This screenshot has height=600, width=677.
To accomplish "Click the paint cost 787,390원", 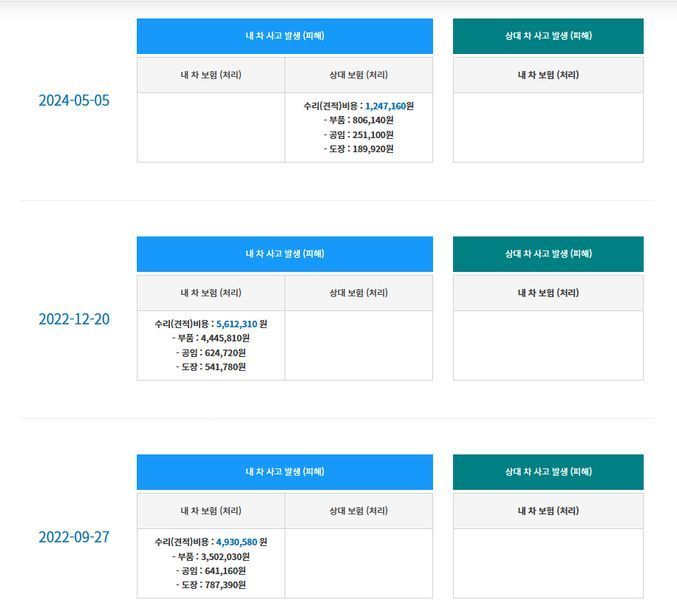I will pos(225,585).
